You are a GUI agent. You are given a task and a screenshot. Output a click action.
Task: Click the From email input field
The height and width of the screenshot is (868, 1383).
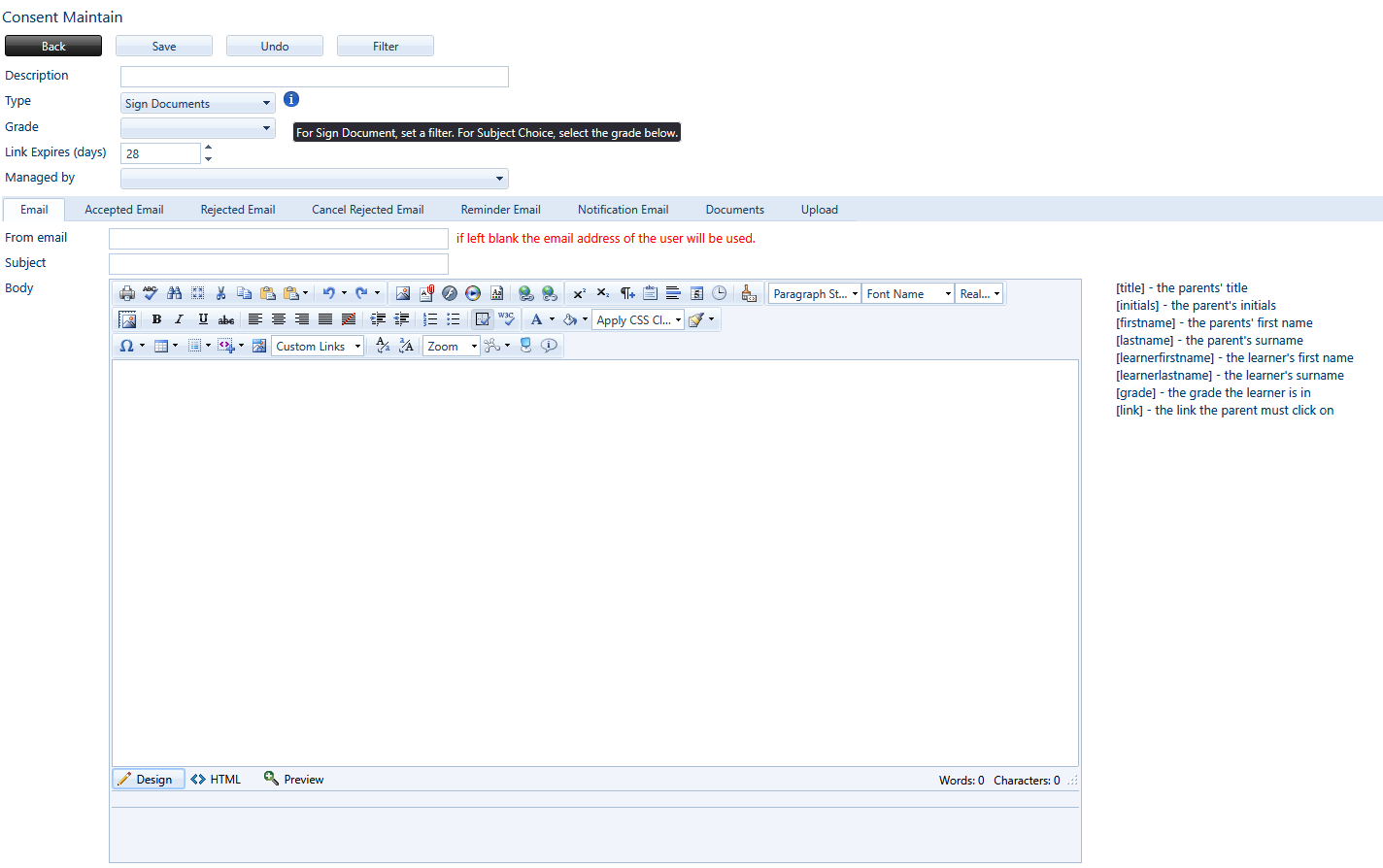coord(279,239)
